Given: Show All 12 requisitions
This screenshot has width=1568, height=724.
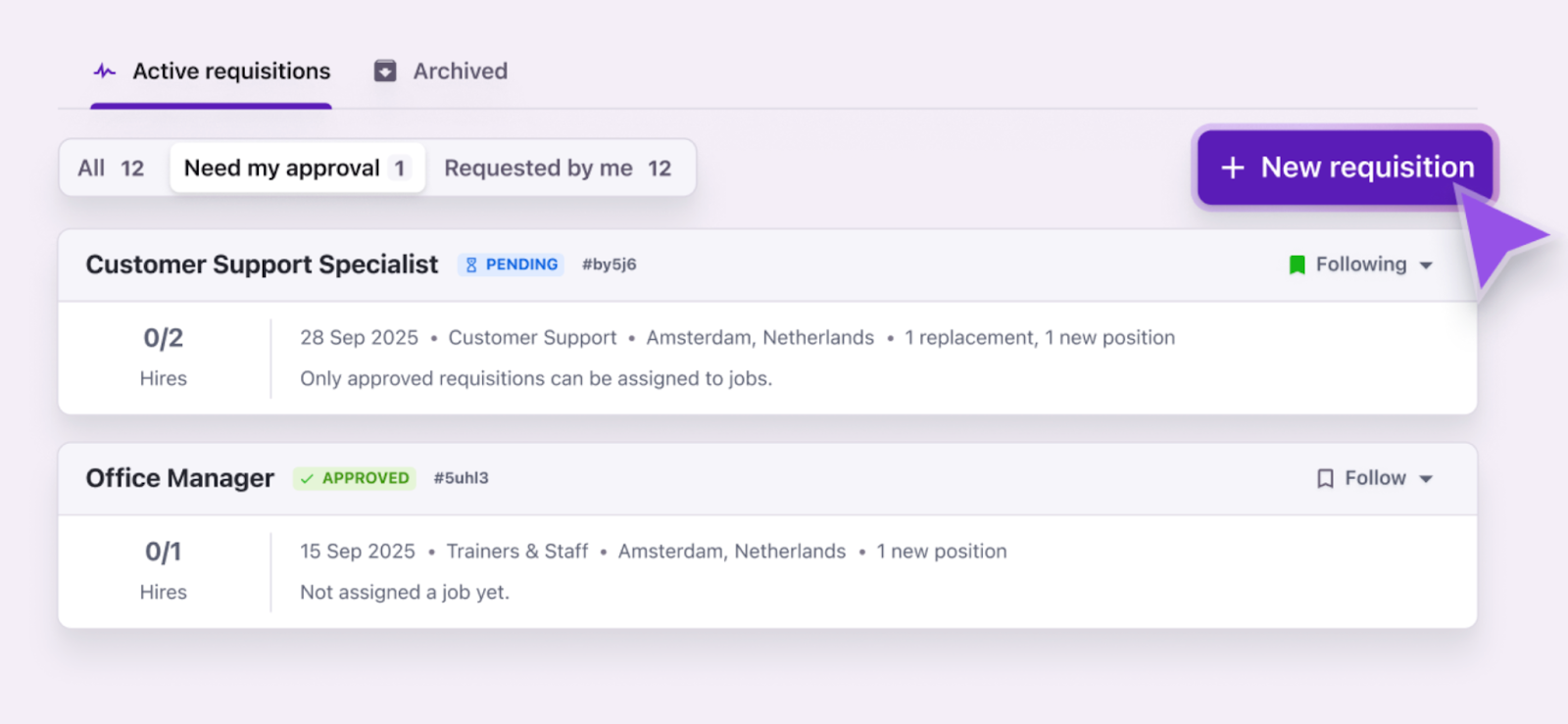Looking at the screenshot, I should (x=111, y=169).
